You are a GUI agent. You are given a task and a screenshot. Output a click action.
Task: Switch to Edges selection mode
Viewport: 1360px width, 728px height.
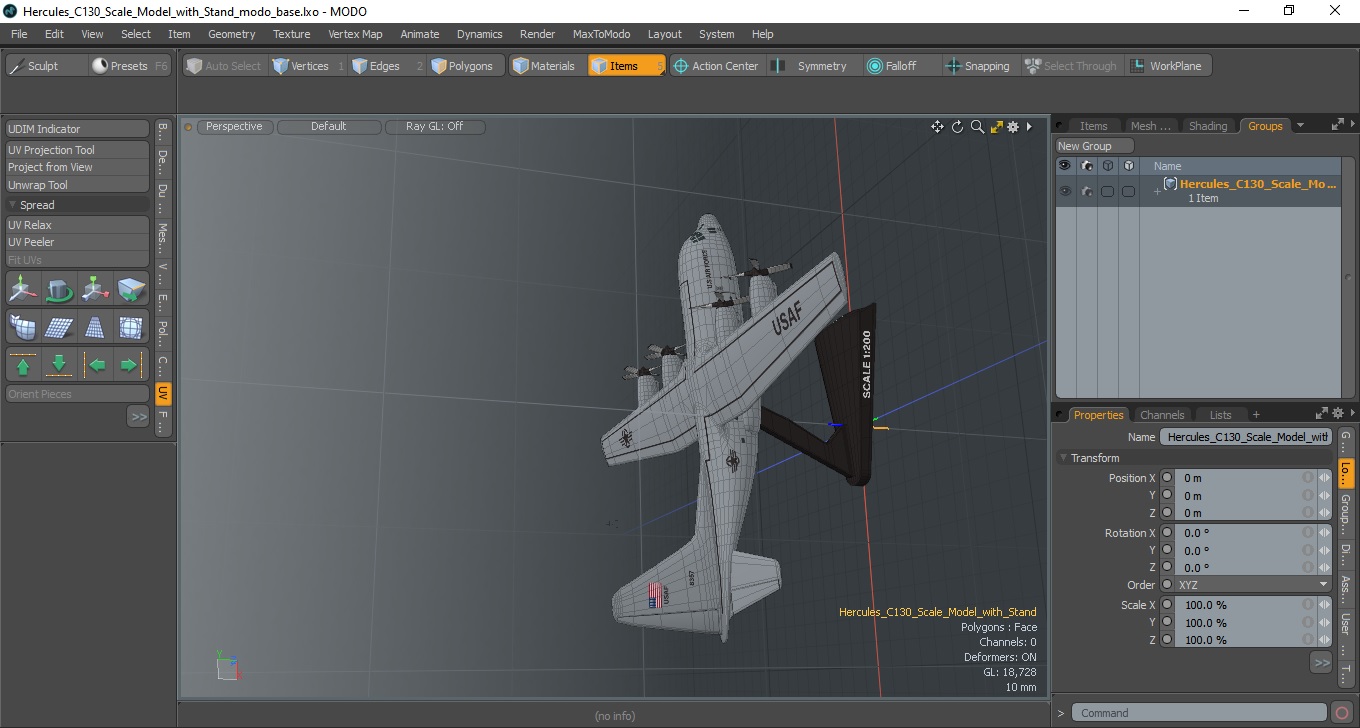pos(386,66)
